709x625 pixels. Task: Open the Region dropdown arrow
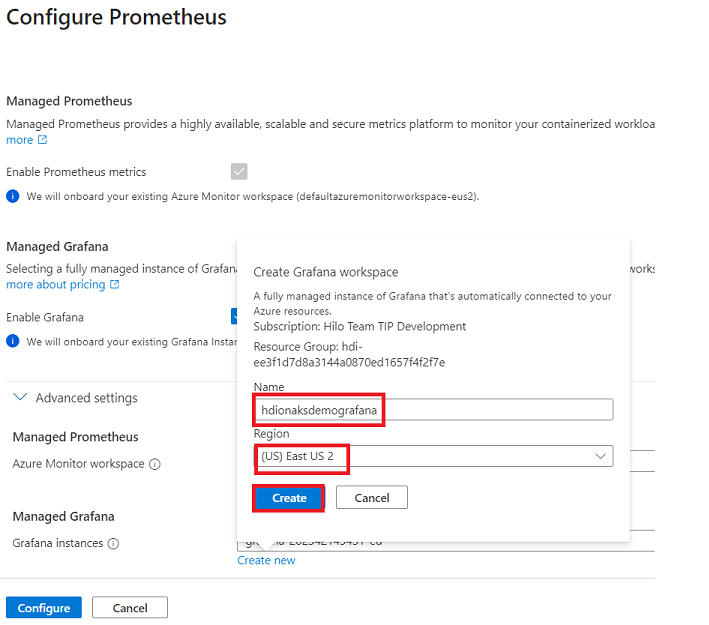pyautogui.click(x=600, y=456)
